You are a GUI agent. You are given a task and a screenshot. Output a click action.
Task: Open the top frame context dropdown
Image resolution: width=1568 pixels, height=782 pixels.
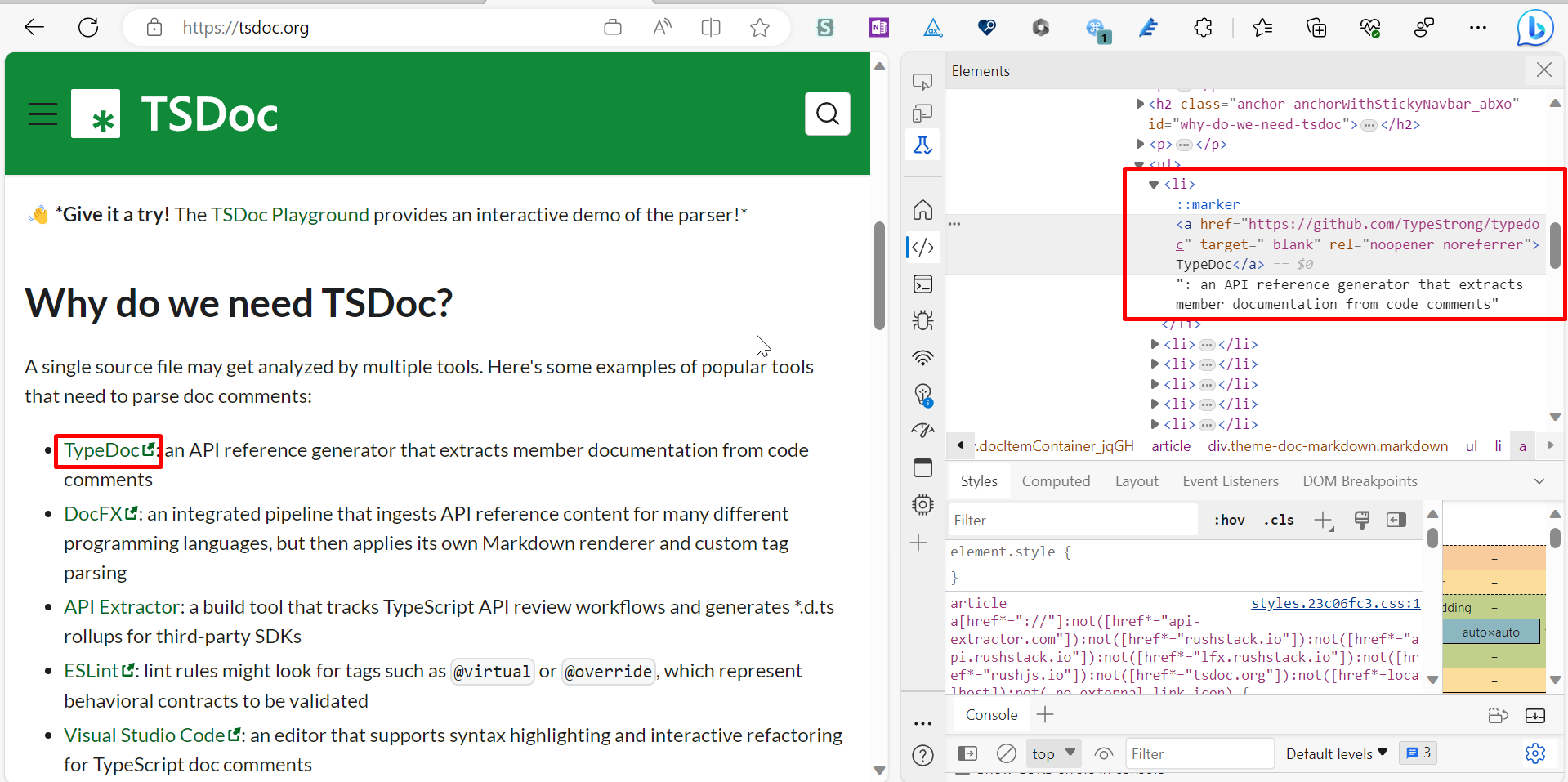(x=1052, y=753)
